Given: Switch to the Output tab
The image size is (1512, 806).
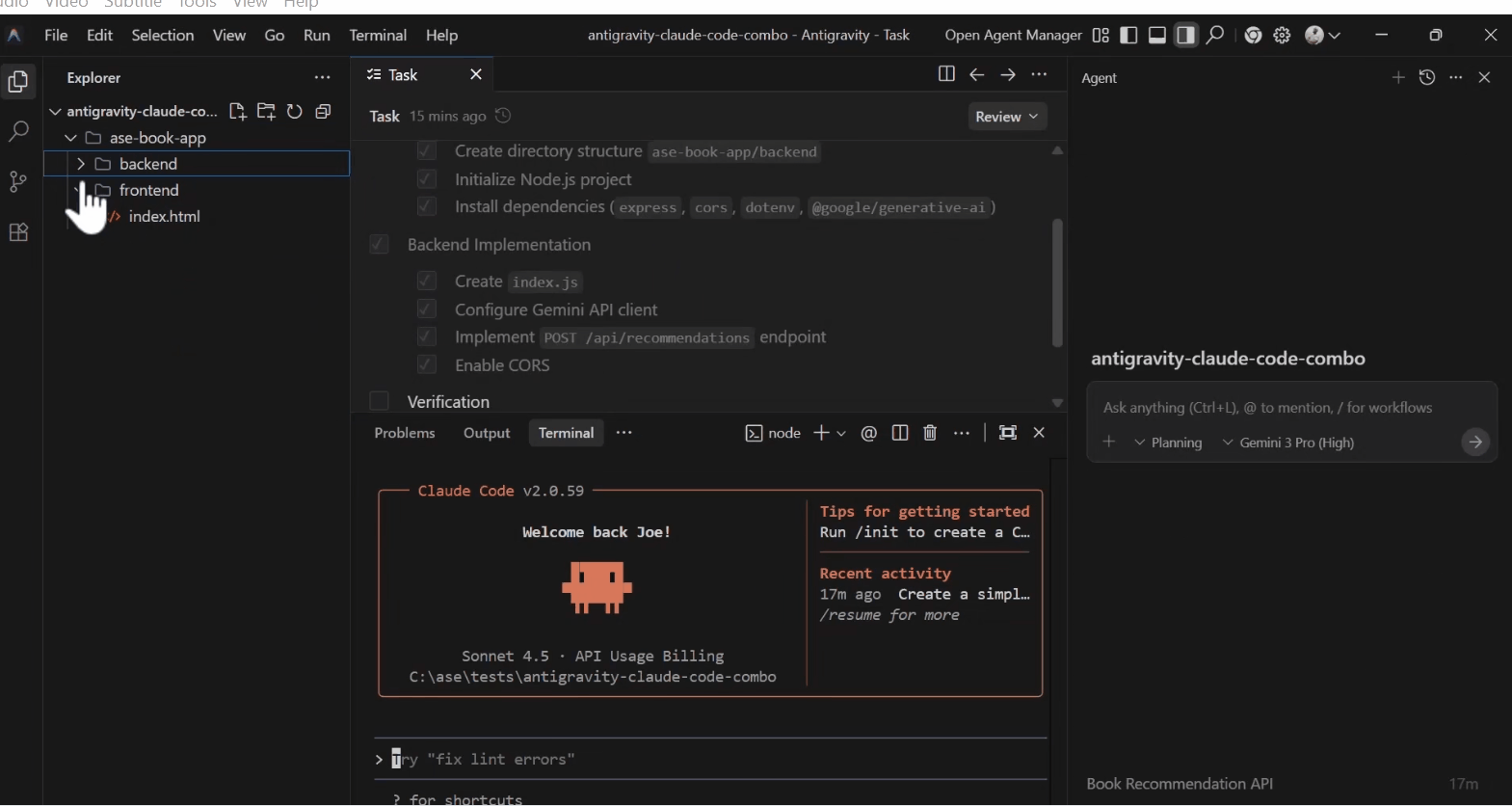Looking at the screenshot, I should pyautogui.click(x=487, y=433).
